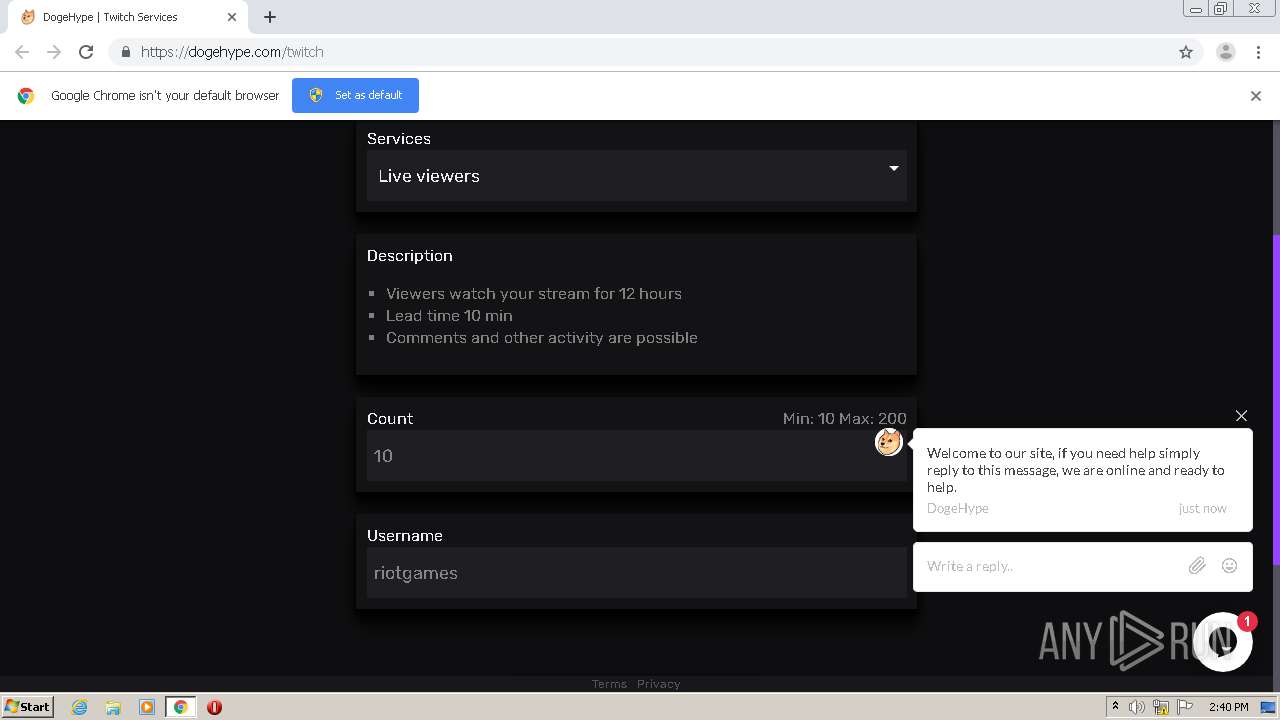
Task: Click the Set as default button
Action: coord(355,95)
